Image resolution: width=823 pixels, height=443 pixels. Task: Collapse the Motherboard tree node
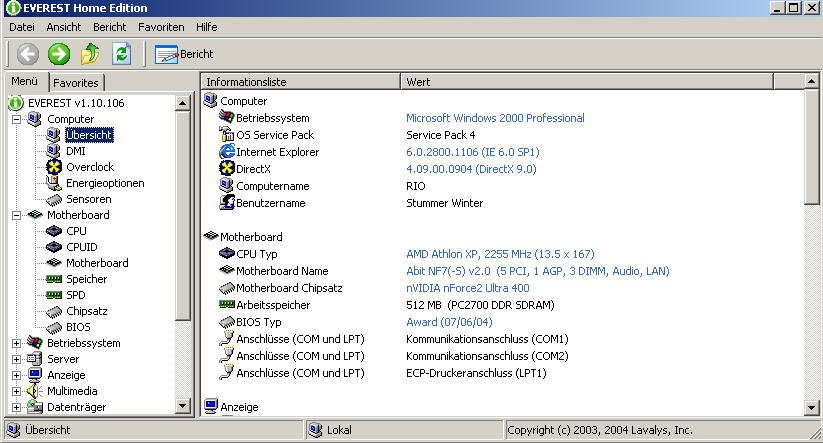click(x=16, y=215)
